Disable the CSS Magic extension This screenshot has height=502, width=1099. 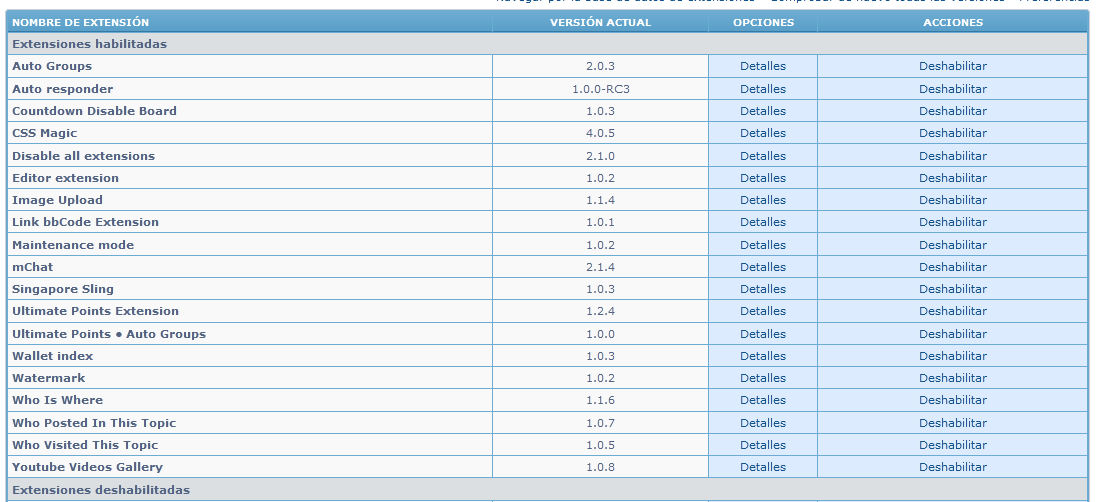coord(953,133)
